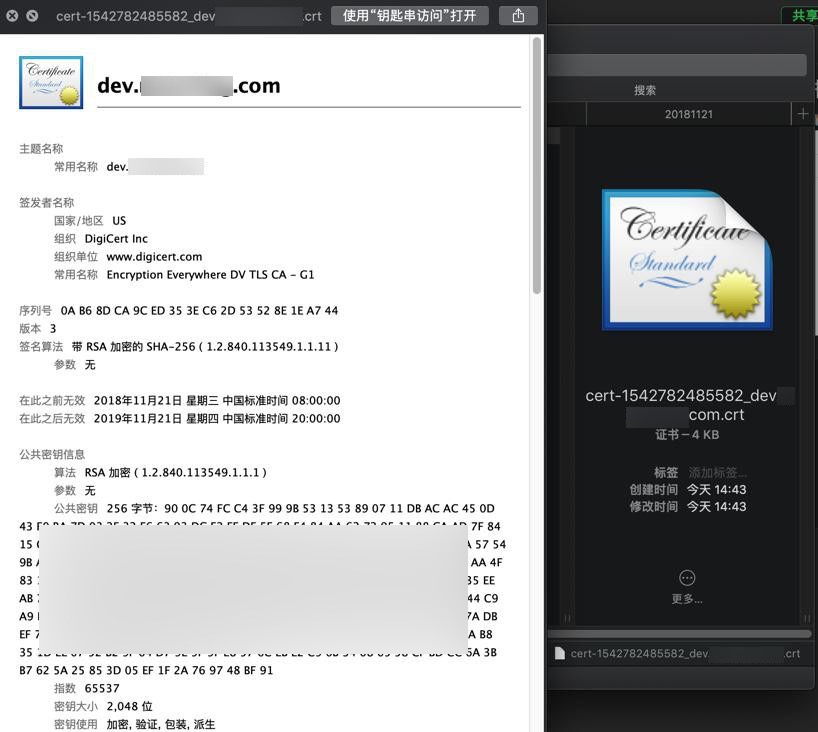Click the Finder search field

pos(679,65)
